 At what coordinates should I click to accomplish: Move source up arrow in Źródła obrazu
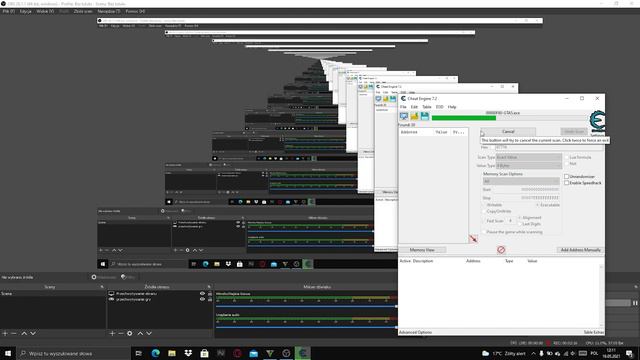140,333
